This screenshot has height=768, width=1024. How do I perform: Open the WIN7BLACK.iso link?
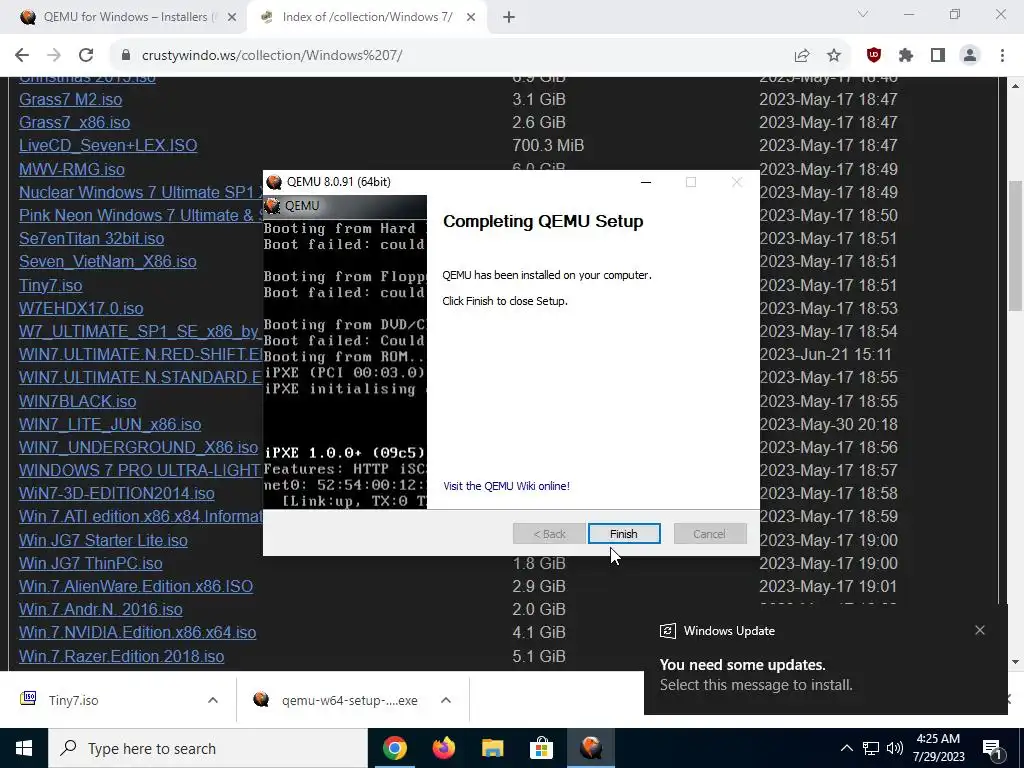pyautogui.click(x=78, y=401)
